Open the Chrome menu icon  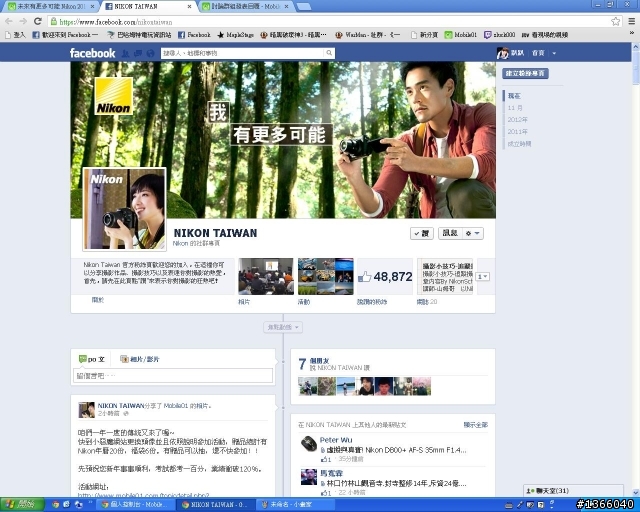[x=631, y=21]
